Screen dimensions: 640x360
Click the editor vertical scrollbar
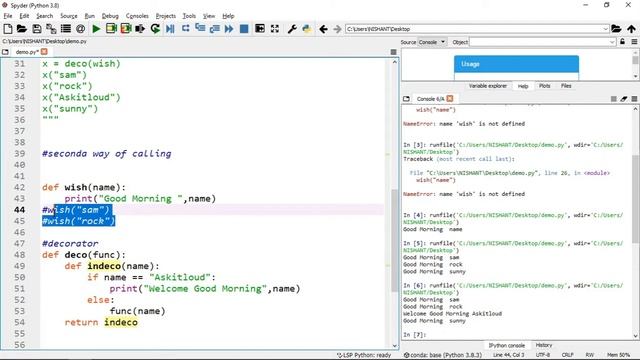tap(395, 241)
